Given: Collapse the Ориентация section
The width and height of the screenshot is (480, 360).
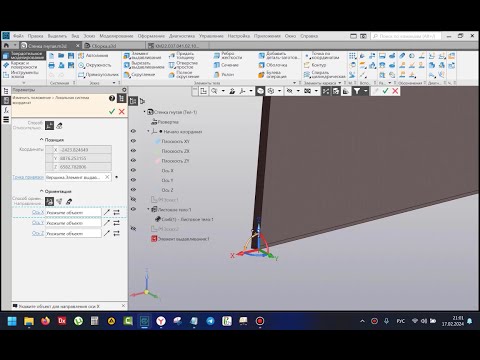Looking at the screenshot, I should coord(42,191).
